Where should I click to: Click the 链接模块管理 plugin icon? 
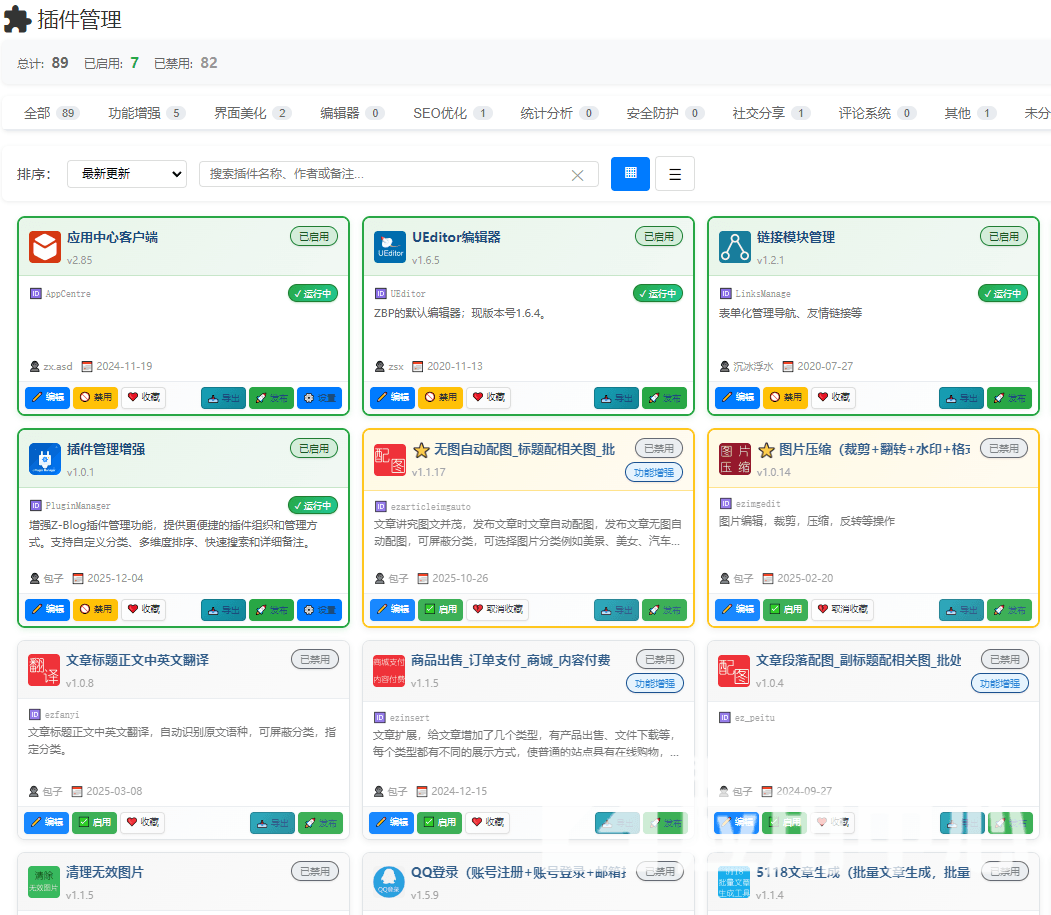click(x=735, y=247)
